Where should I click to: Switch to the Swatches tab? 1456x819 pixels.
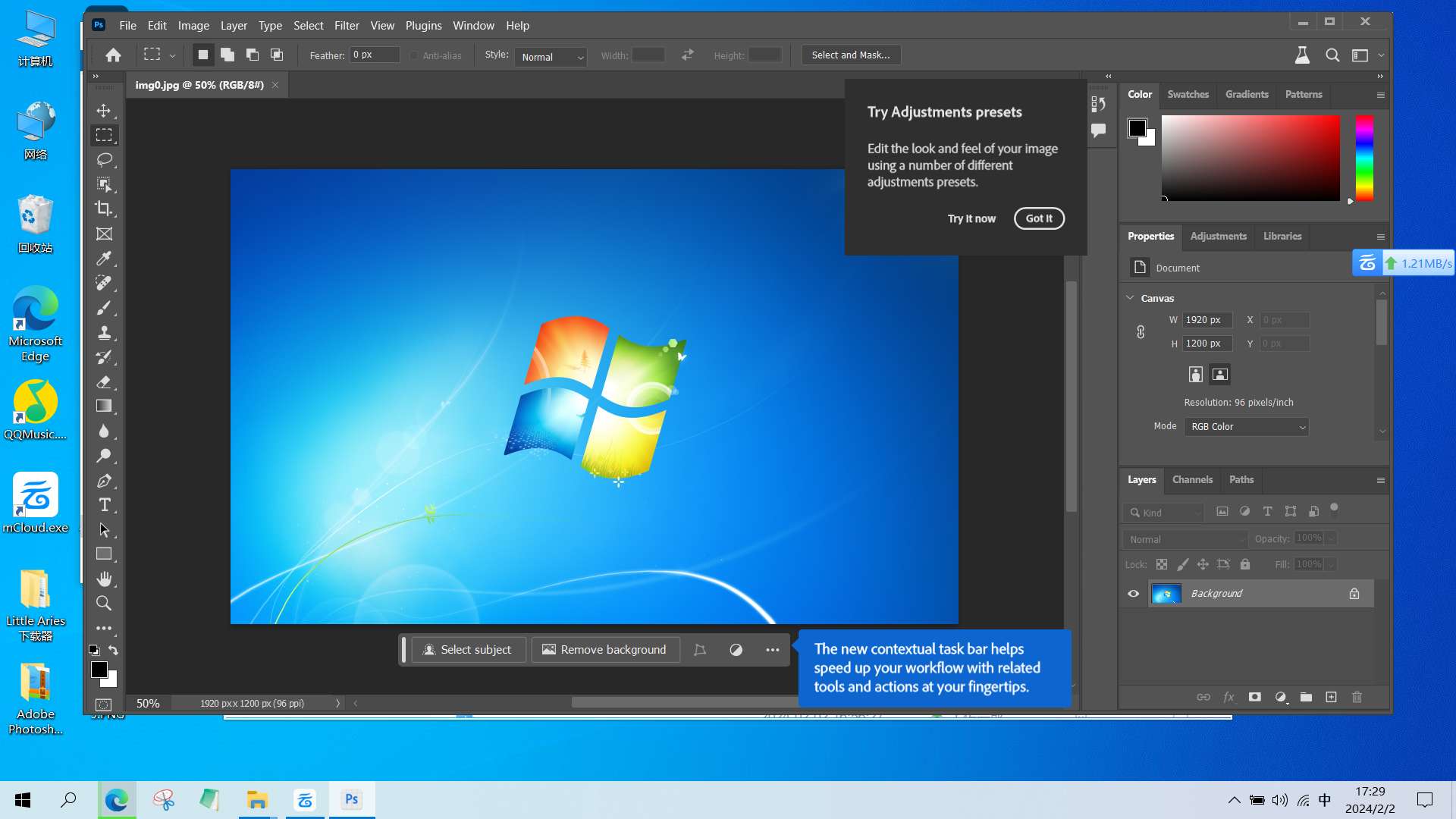tap(1188, 94)
